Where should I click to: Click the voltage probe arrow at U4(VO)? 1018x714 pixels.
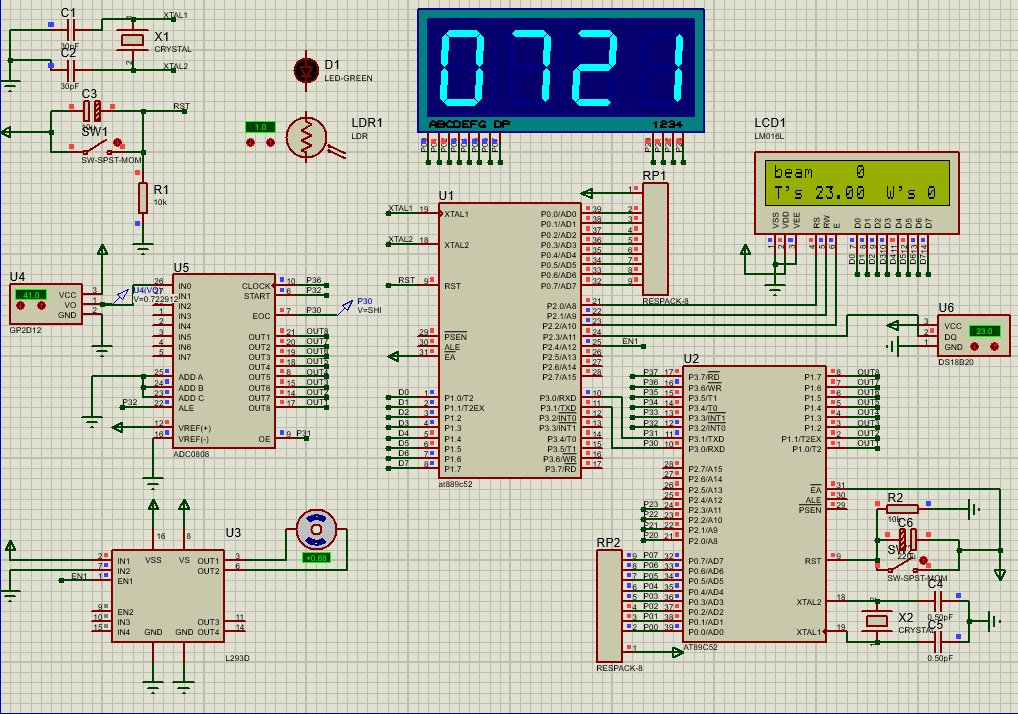coord(121,297)
